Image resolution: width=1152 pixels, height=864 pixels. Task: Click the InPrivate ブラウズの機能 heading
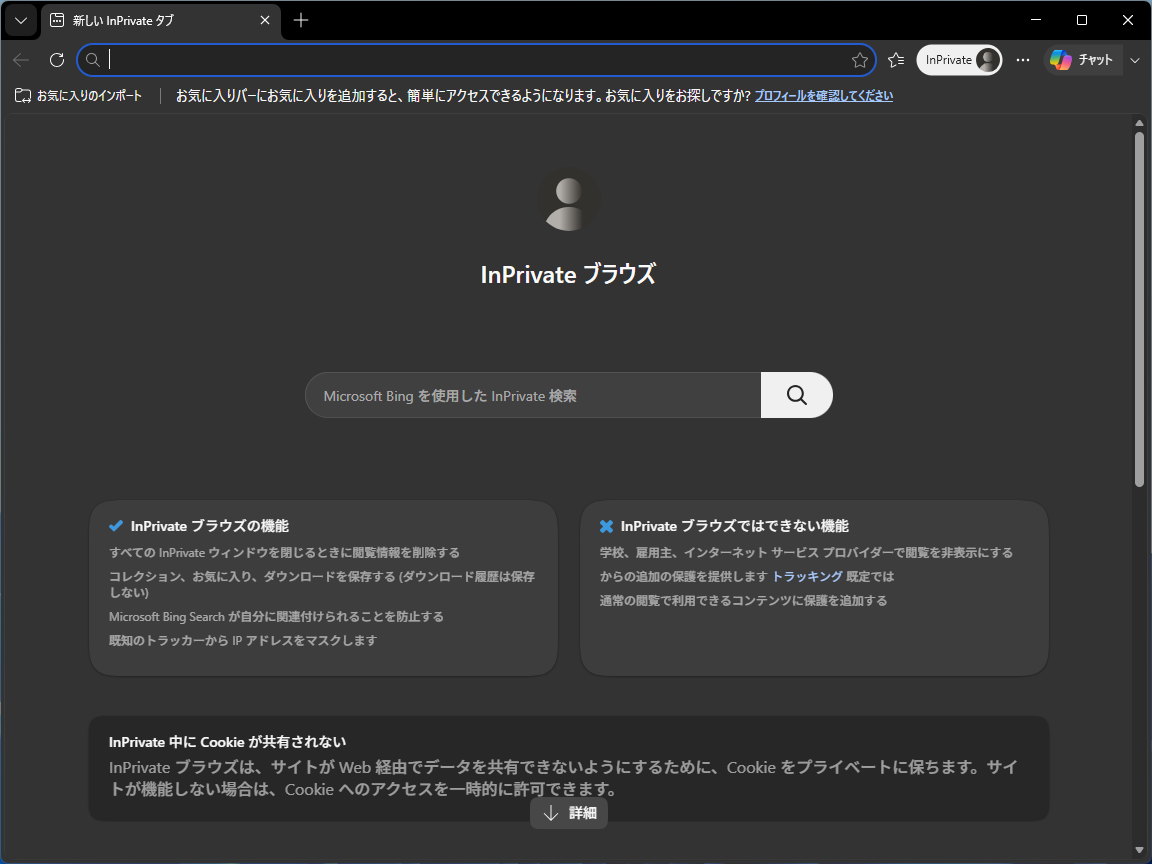pyautogui.click(x=209, y=526)
